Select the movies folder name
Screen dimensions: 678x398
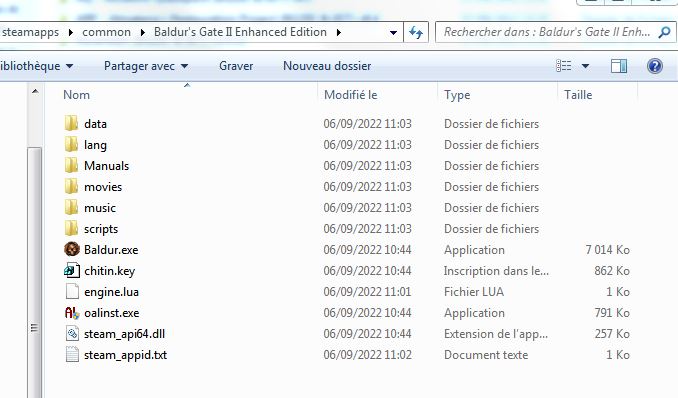click(103, 187)
